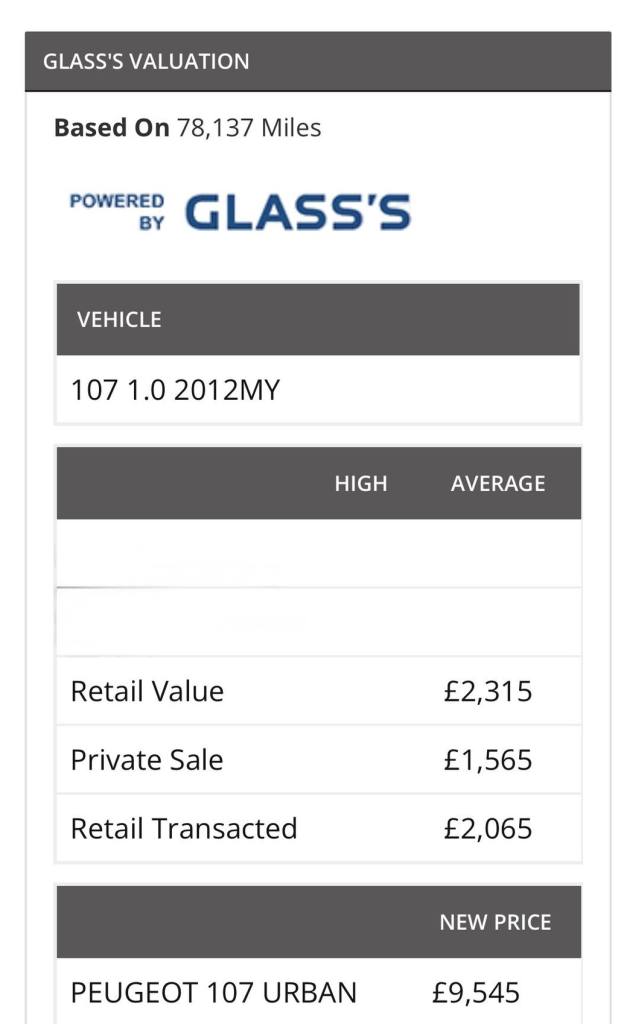Click the 'Powered by' text beside logo

tap(117, 211)
